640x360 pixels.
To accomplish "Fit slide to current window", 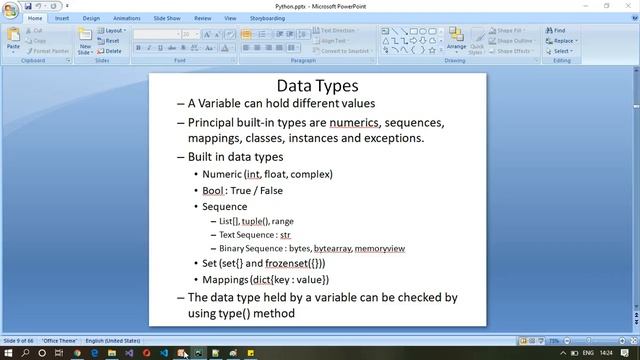I will tap(634, 341).
